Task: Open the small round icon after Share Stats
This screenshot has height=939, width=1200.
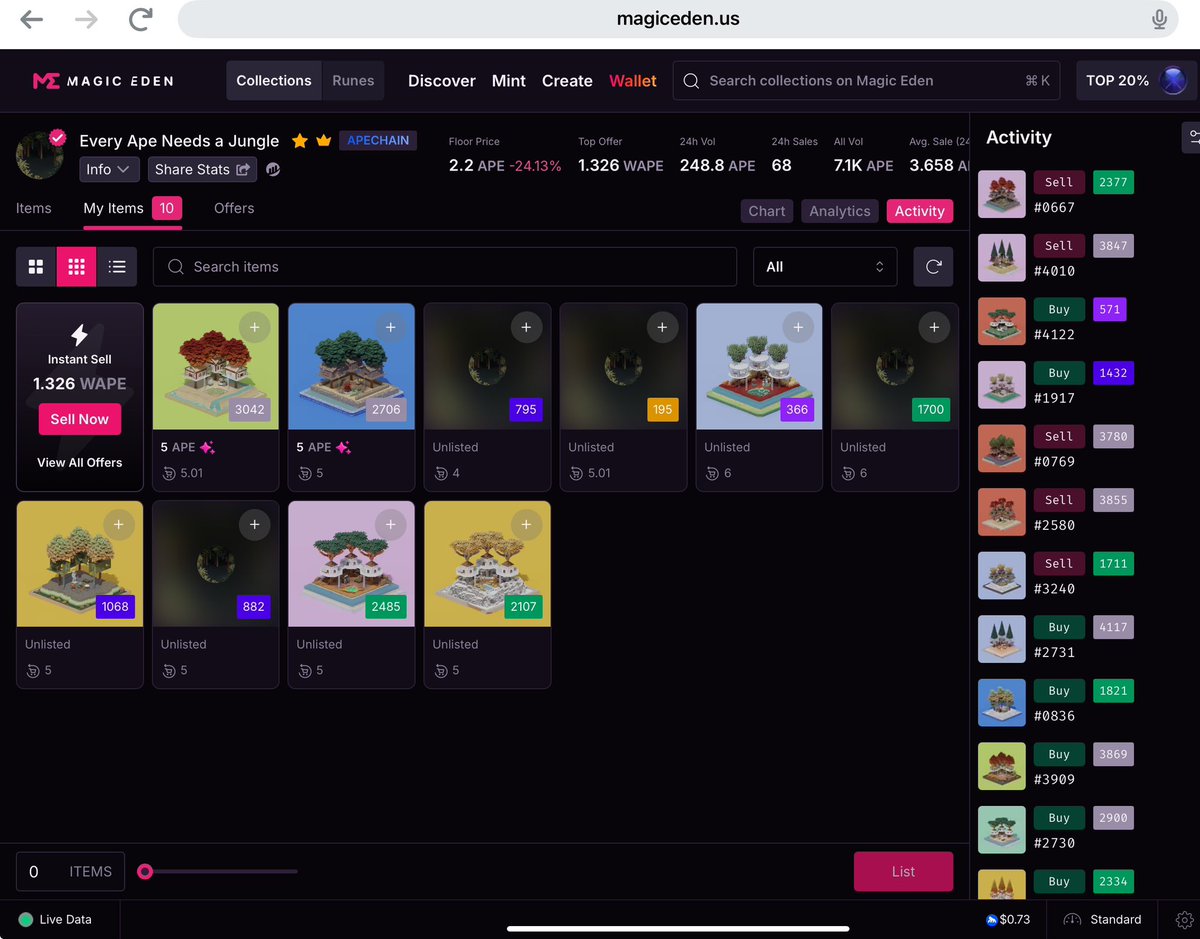Action: (x=273, y=170)
